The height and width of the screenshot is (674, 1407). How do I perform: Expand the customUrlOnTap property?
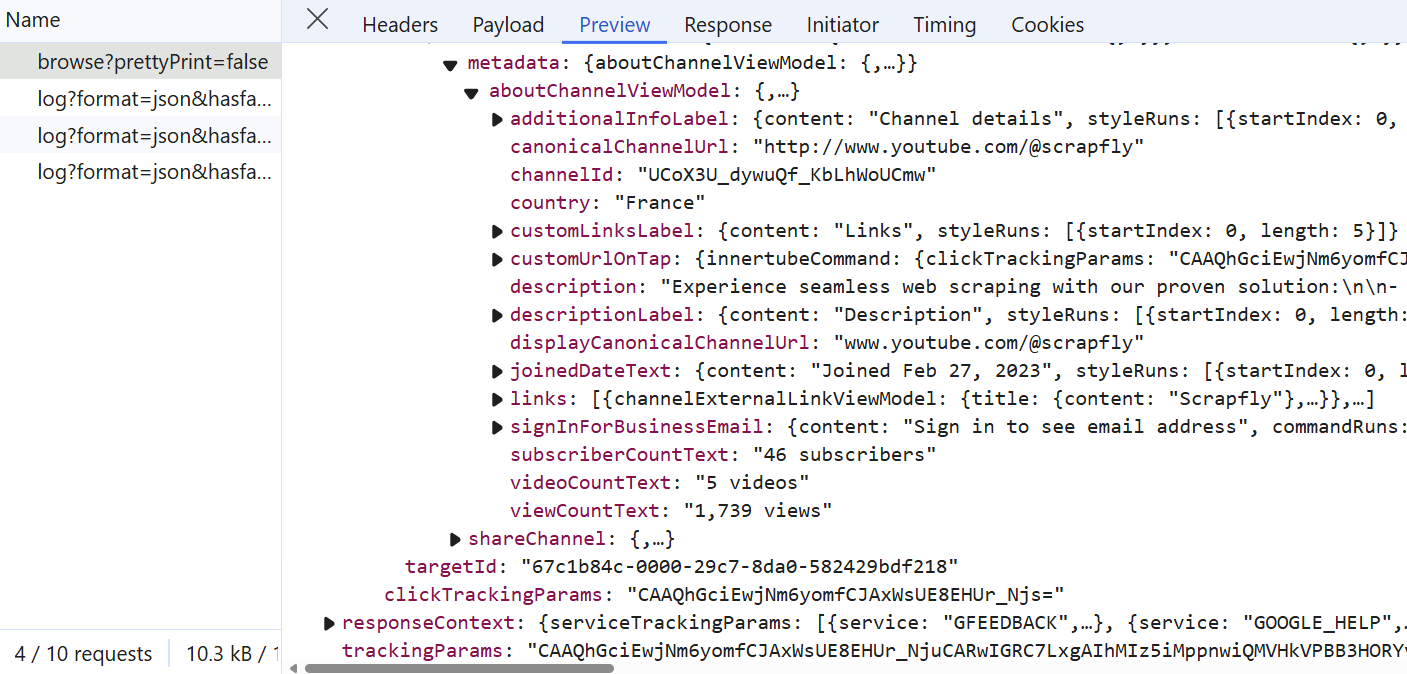(x=497, y=260)
